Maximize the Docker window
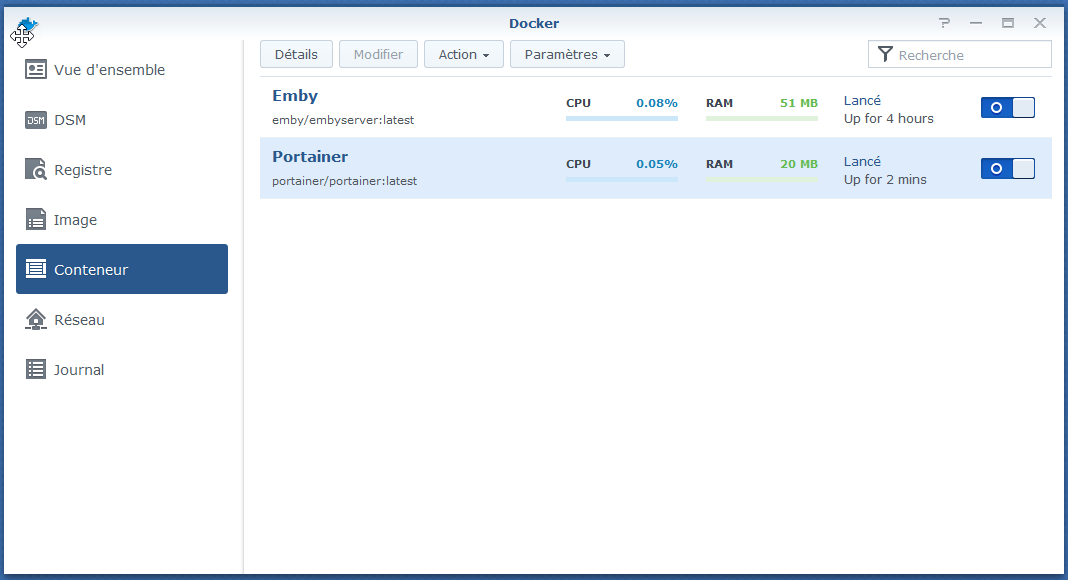The image size is (1068, 580). click(1008, 23)
